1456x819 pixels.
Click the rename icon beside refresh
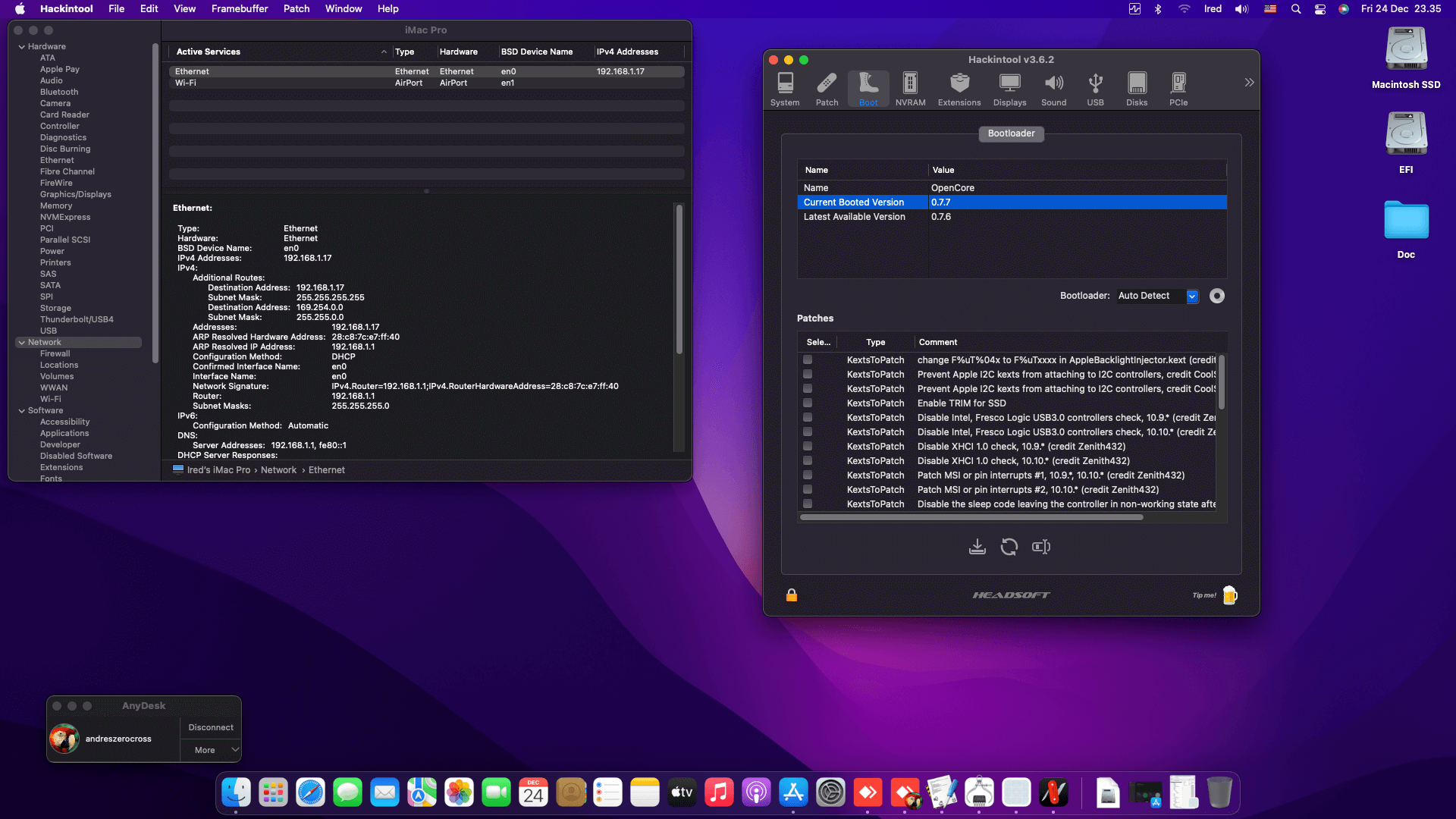tap(1041, 547)
